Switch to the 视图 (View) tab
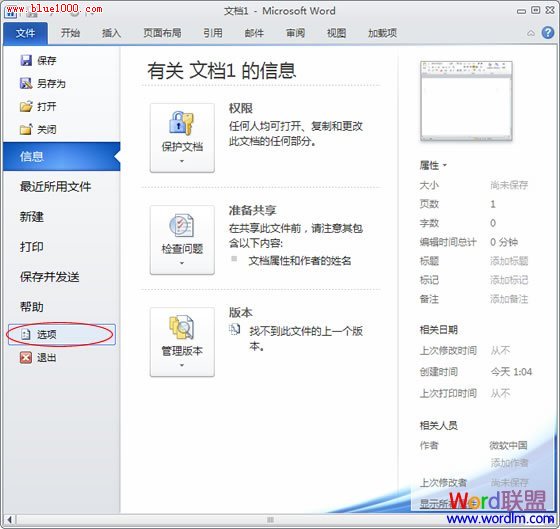This screenshot has width=560, height=529. coord(336,33)
